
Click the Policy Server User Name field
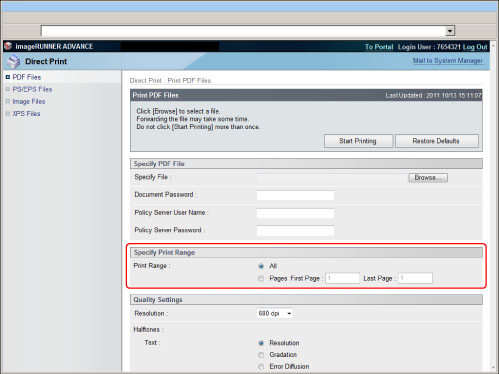click(x=295, y=213)
